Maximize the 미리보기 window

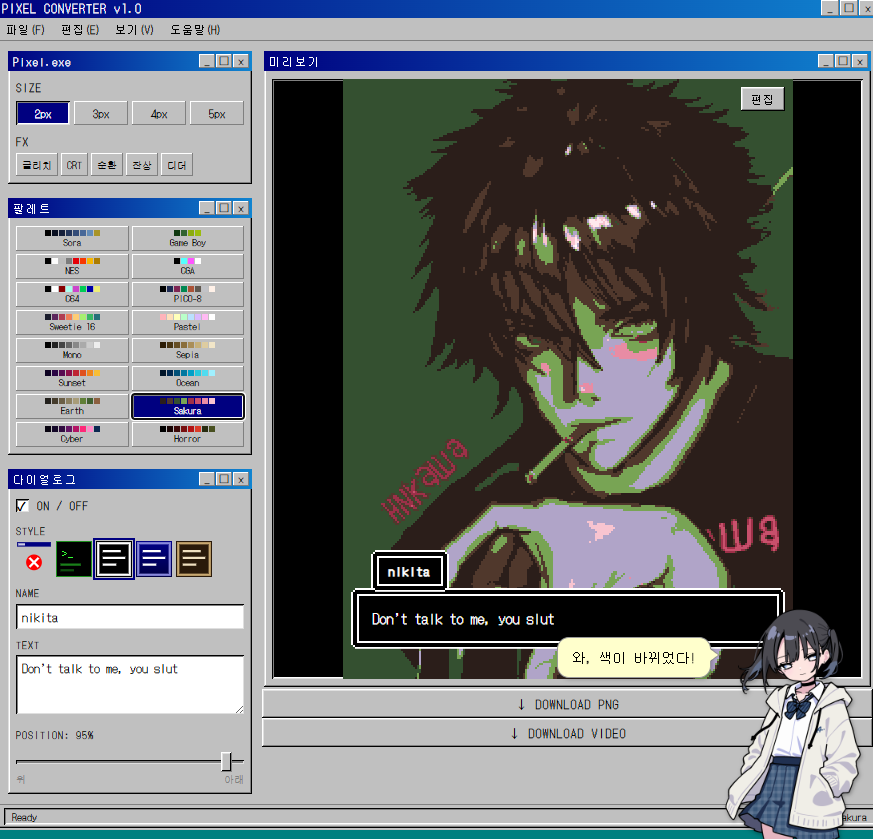(843, 61)
